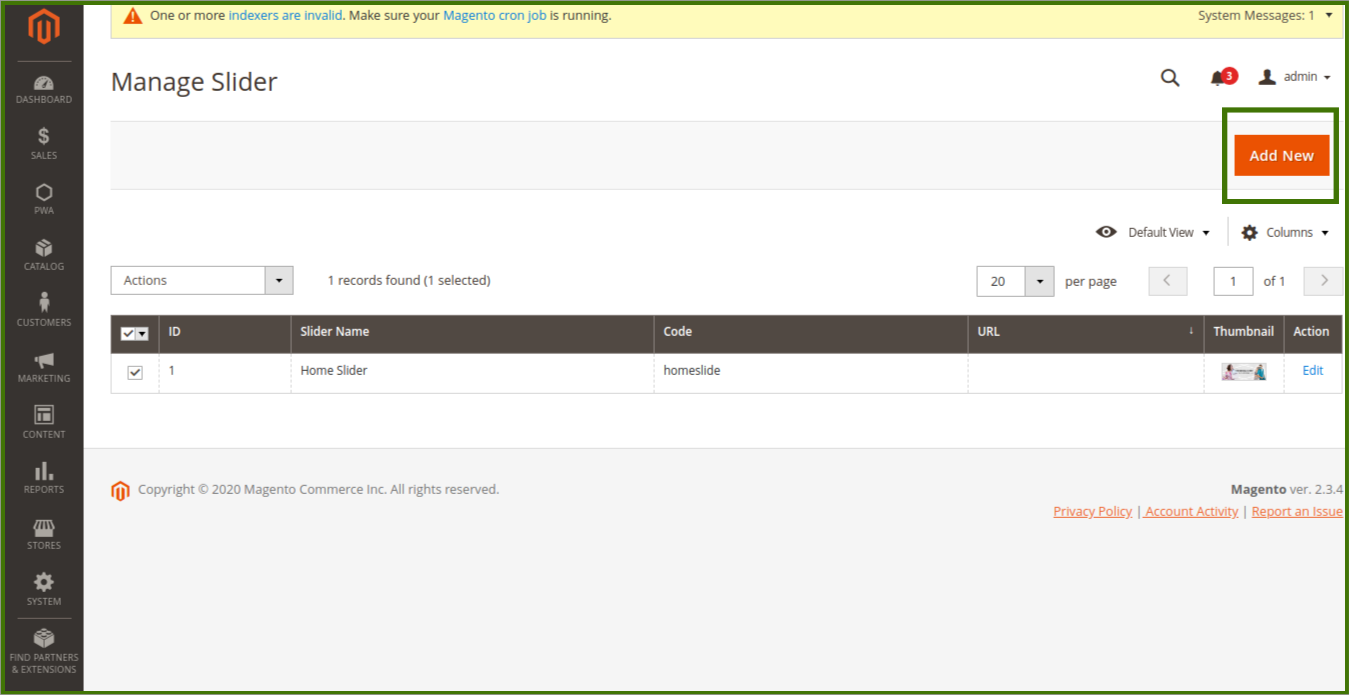This screenshot has height=695, width=1349.
Task: Click the Thumbnail column header
Action: coord(1243,332)
